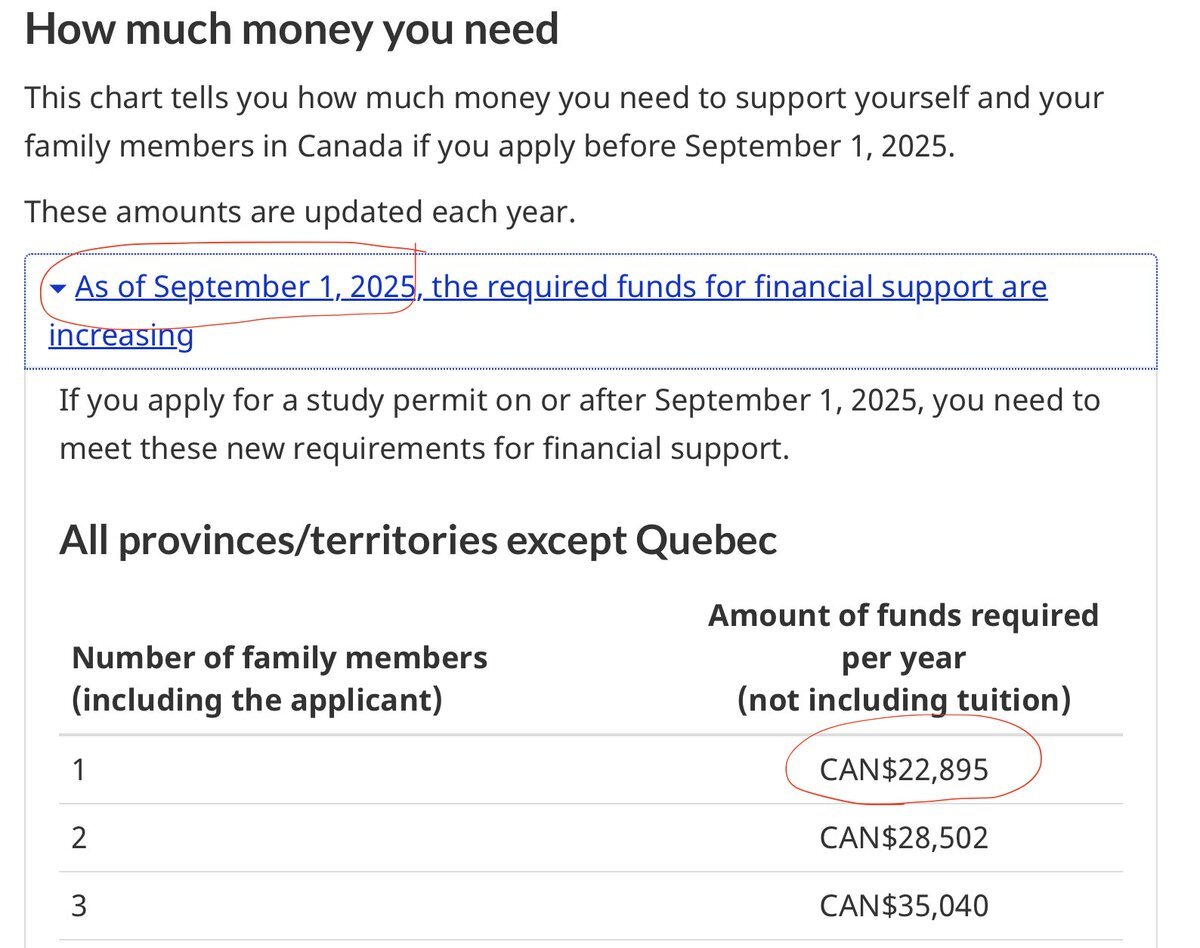Click the 'Amount of funds required per year' header
This screenshot has height=948, width=1200.
(904, 637)
